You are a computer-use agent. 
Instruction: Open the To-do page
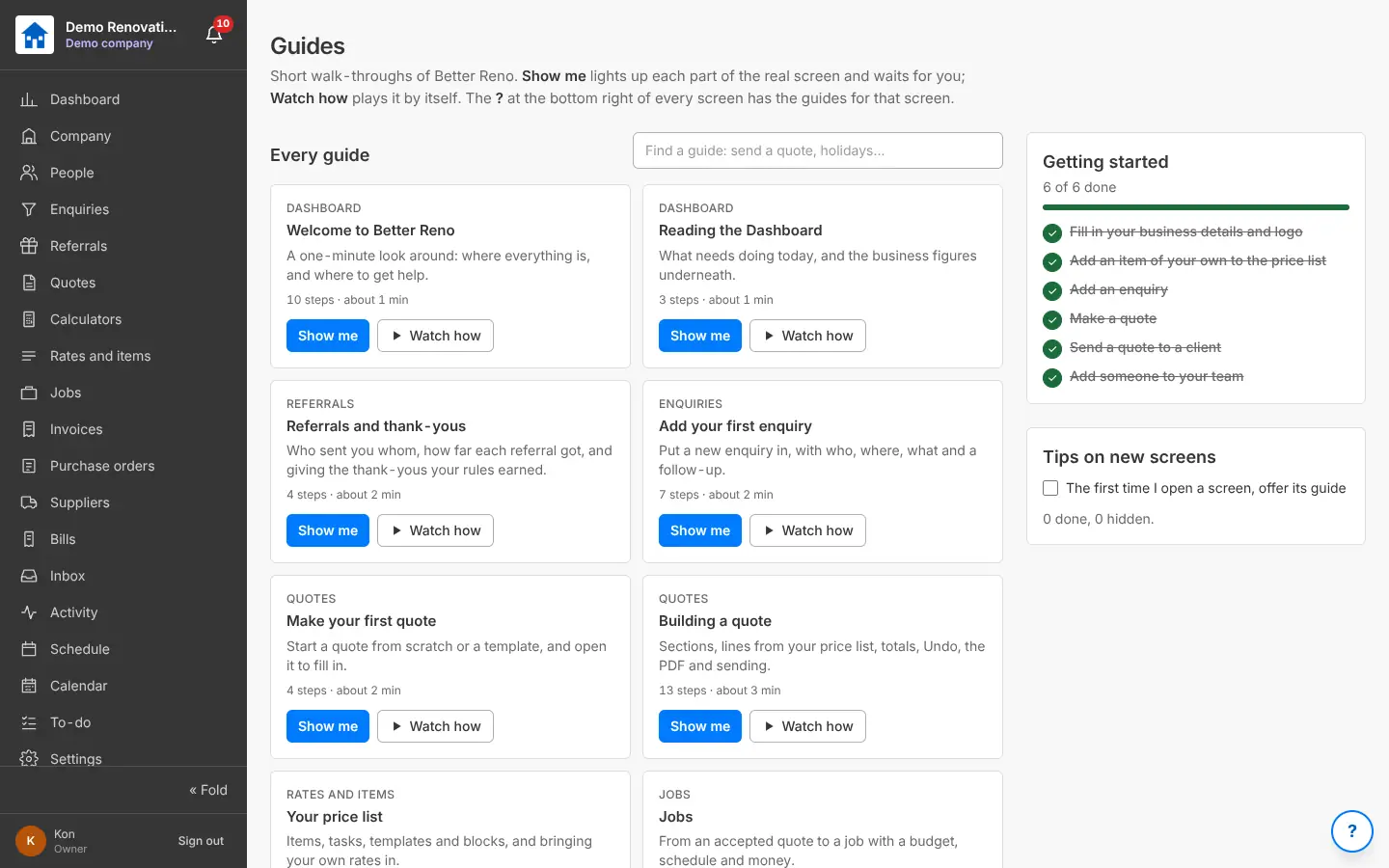tap(123, 722)
